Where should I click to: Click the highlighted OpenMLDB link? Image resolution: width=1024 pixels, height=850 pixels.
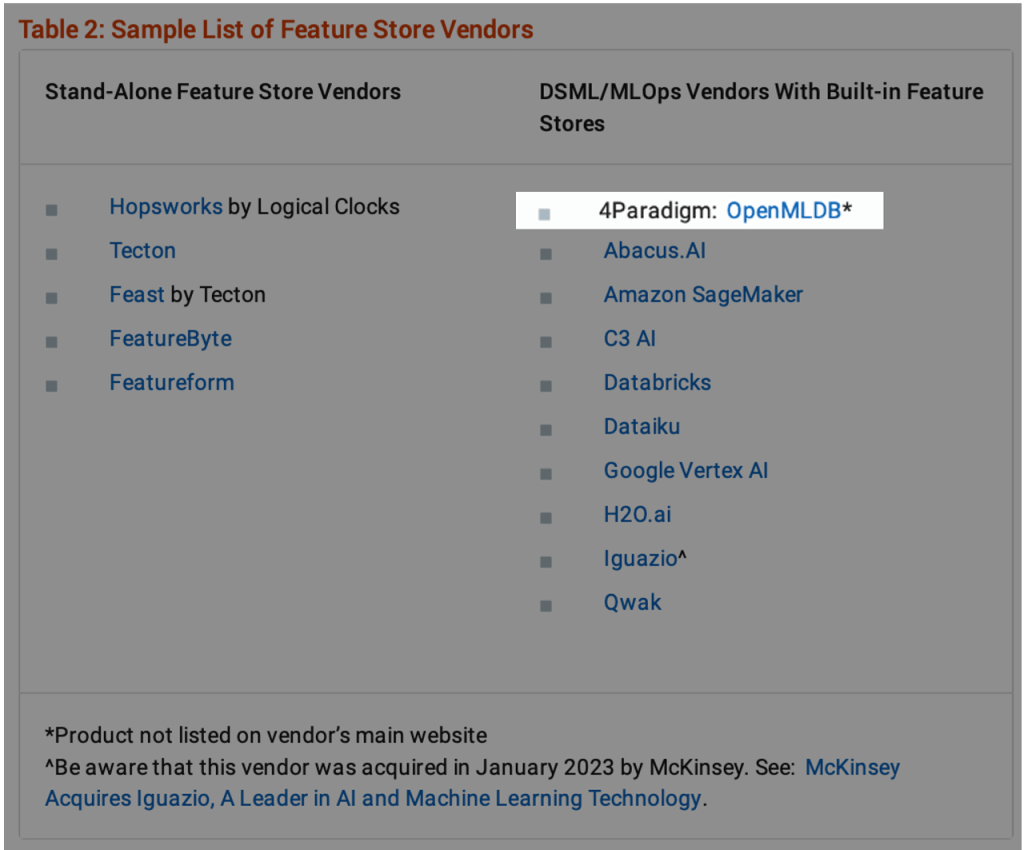point(783,211)
